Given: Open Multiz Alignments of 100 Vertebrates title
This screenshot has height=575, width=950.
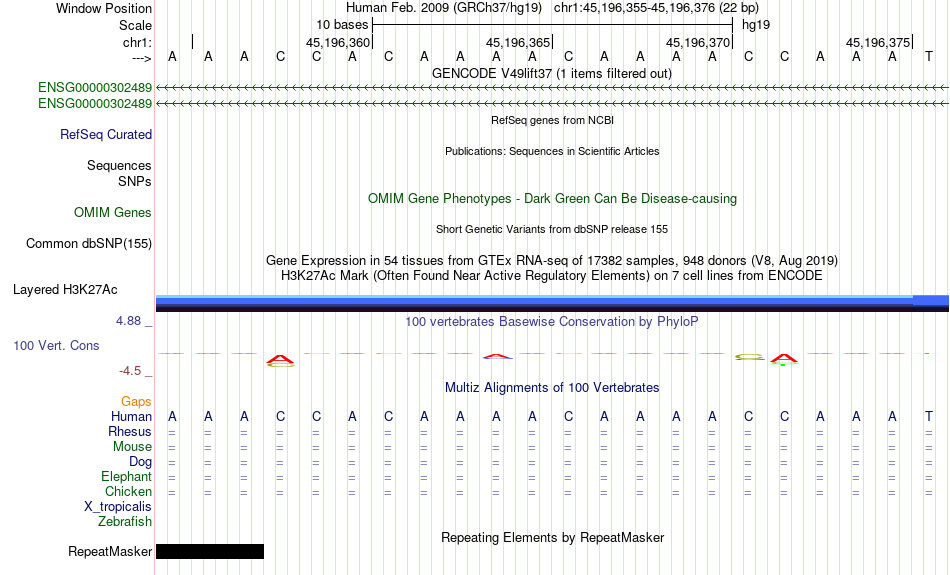Looking at the screenshot, I should tap(552, 388).
